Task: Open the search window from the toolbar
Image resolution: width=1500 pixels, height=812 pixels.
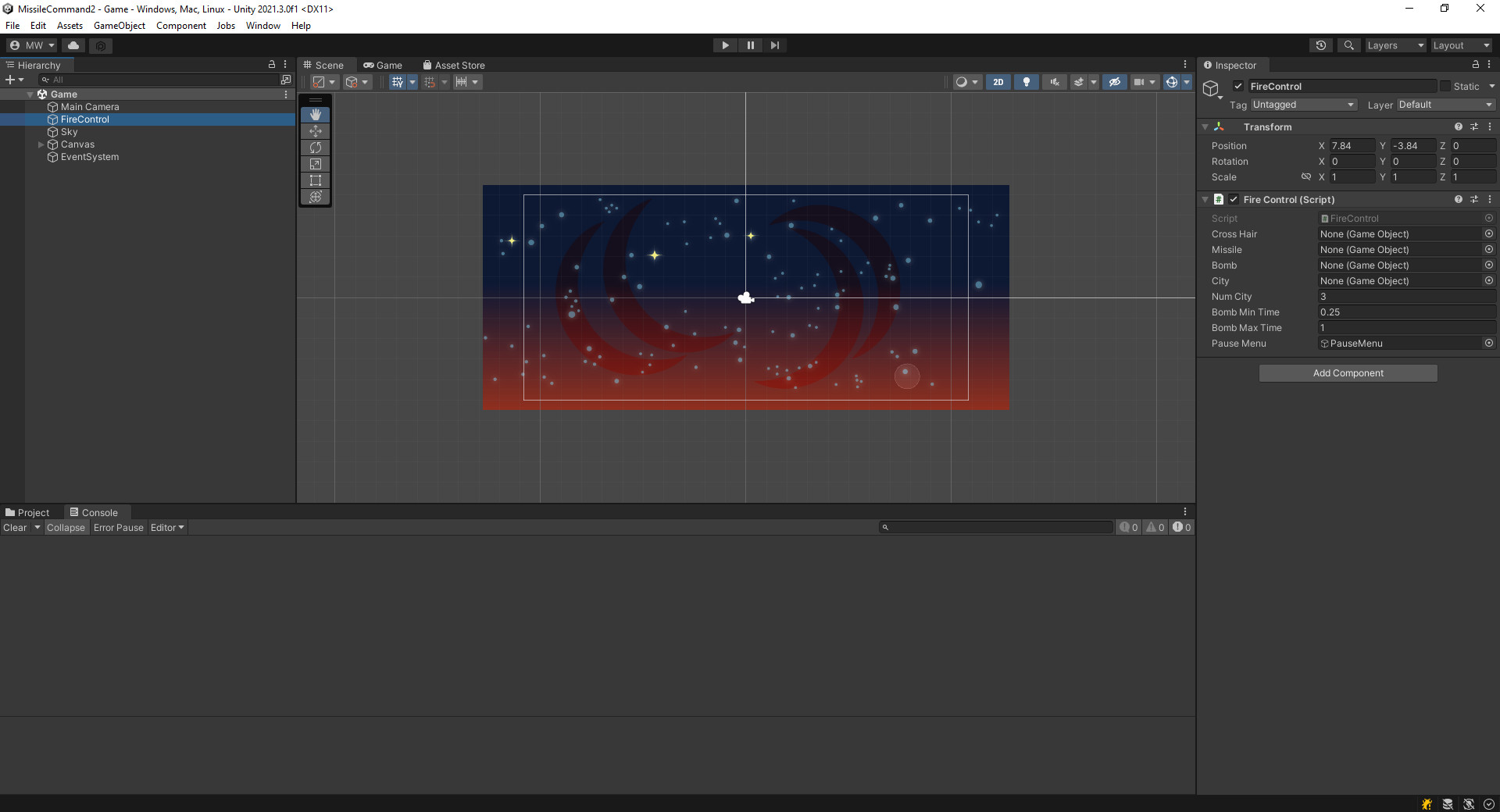Action: pyautogui.click(x=1348, y=45)
